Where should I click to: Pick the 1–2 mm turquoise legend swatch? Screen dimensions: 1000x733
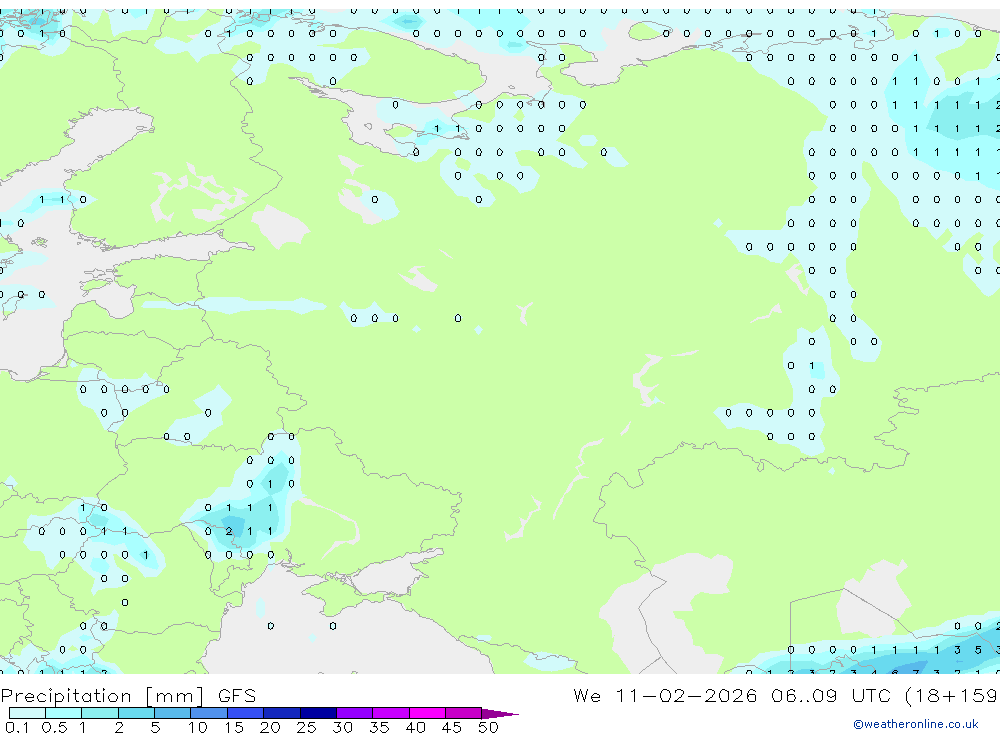(99, 713)
